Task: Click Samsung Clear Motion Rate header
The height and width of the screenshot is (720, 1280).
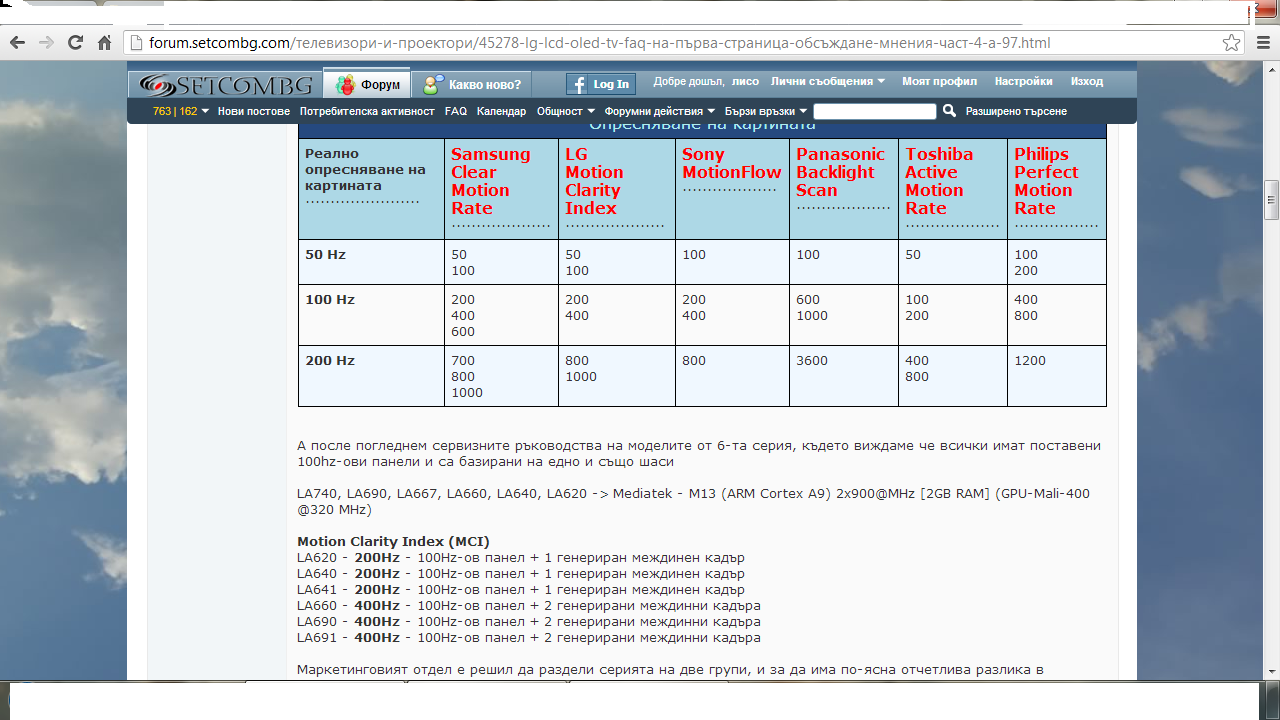Action: pos(490,181)
